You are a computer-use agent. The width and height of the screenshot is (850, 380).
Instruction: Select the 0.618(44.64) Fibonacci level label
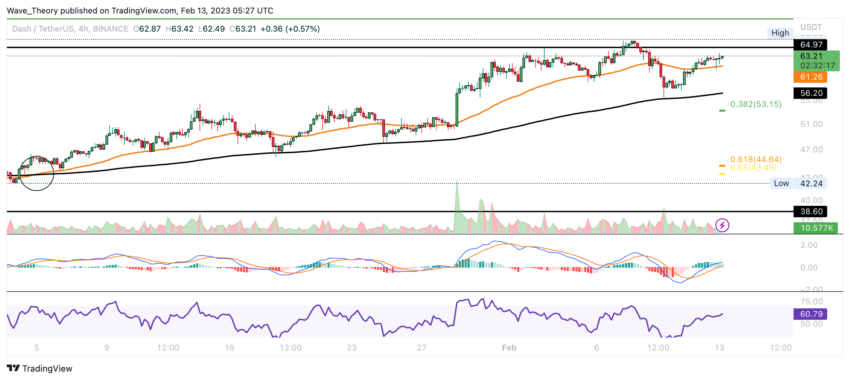coord(755,159)
